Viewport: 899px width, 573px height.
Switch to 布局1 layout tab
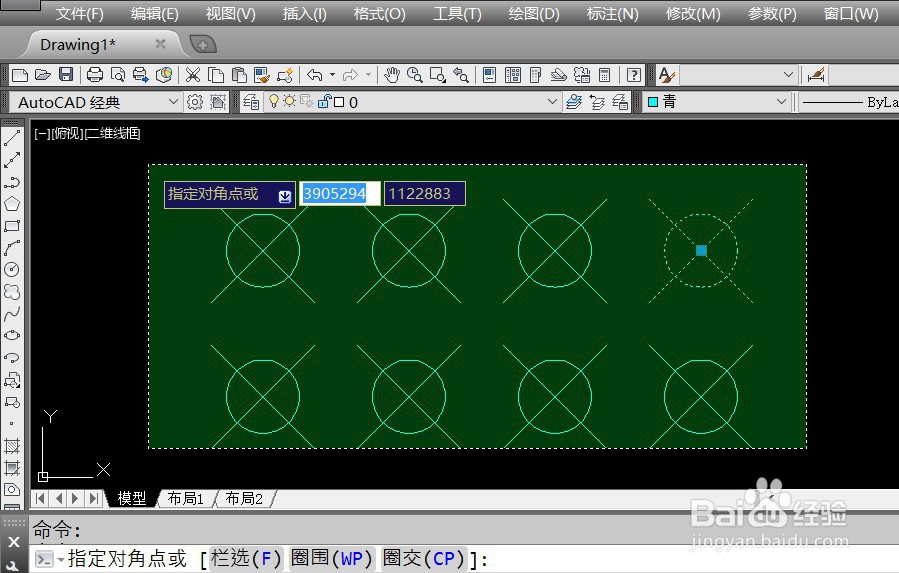186,498
